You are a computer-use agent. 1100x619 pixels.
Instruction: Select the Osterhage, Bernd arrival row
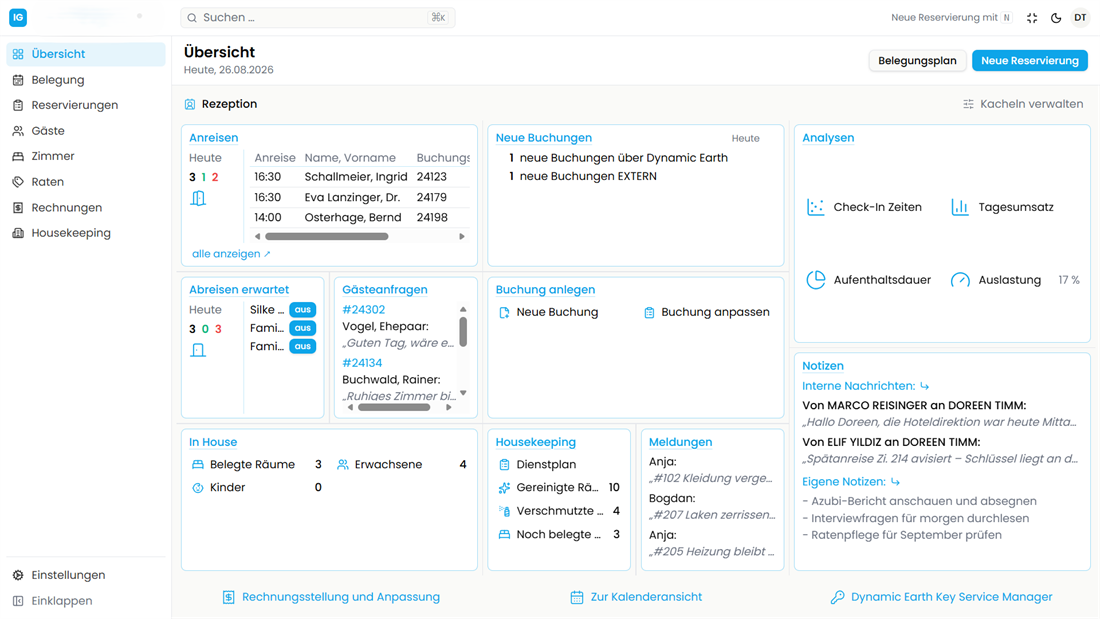tap(361, 218)
